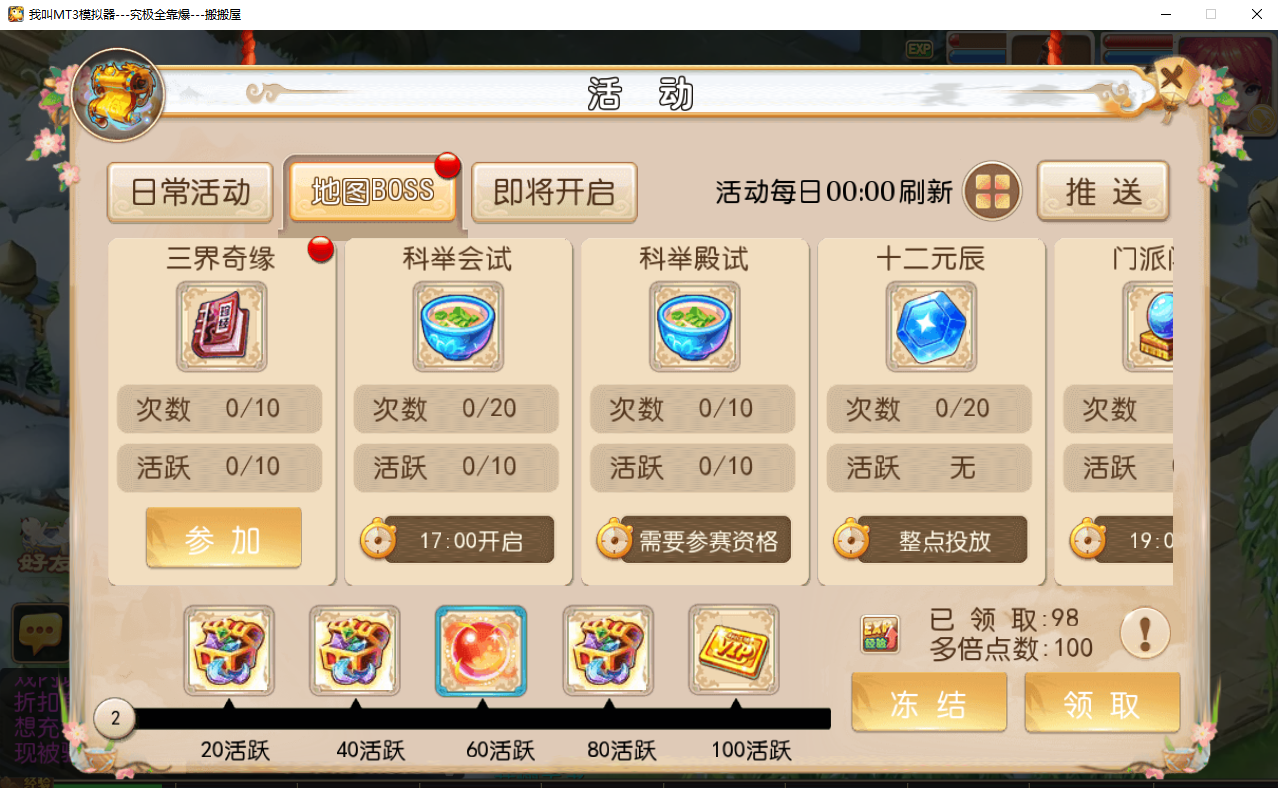1278x788 pixels.
Task: Click the 参加 button for 三界奇缘
Action: coord(224,538)
